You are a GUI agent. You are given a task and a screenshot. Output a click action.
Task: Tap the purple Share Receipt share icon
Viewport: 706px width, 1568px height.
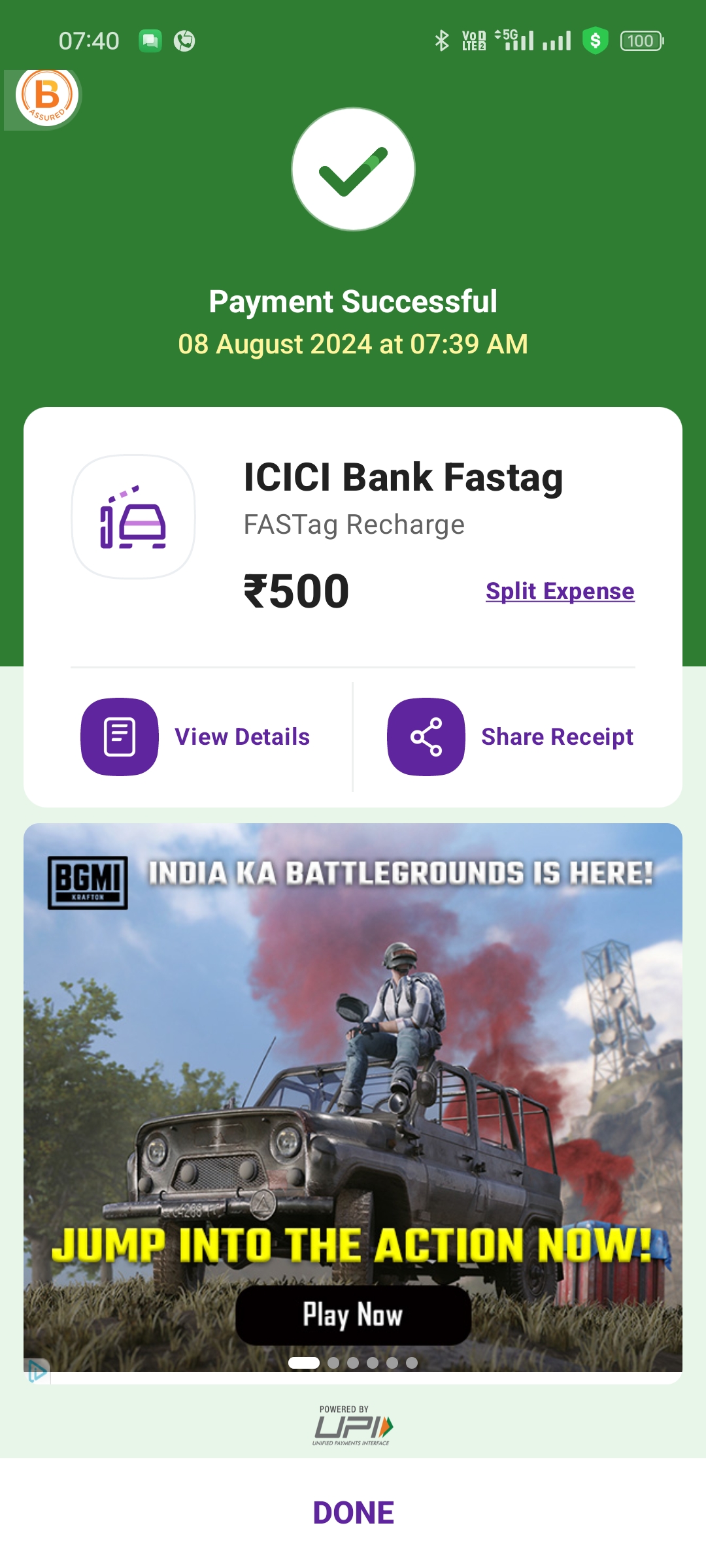coord(426,737)
